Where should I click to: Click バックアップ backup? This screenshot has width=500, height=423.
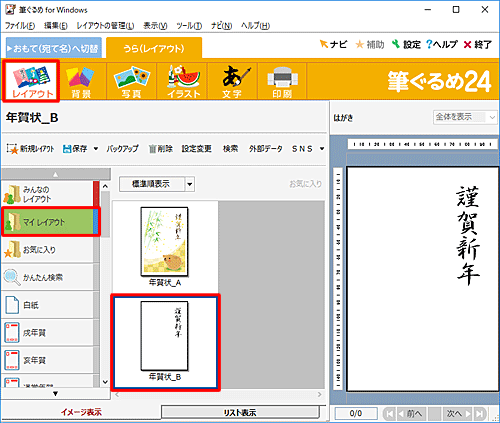(x=122, y=149)
